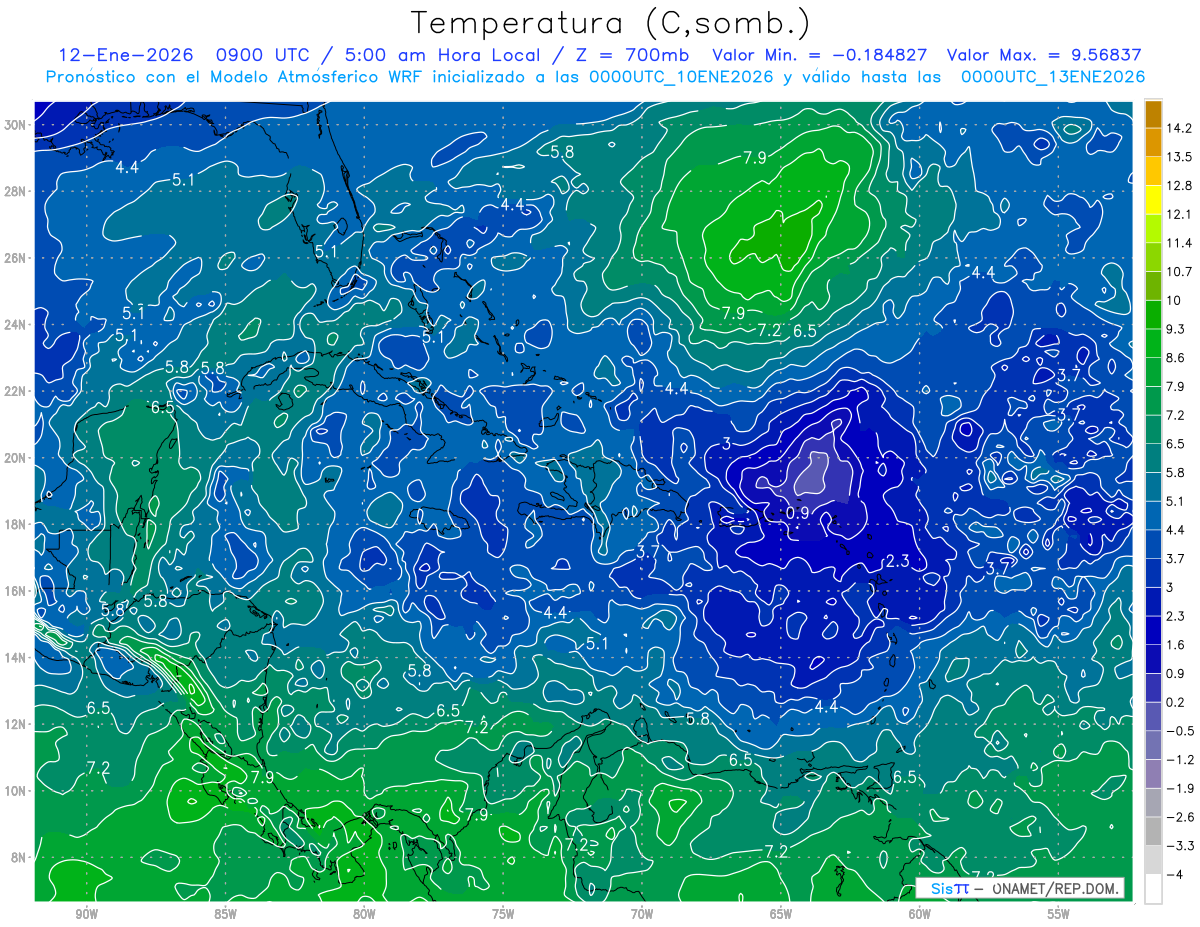Click the "Valor Min. = -0.184827" text
Viewport: 1200px width, 927px height.
[819, 55]
